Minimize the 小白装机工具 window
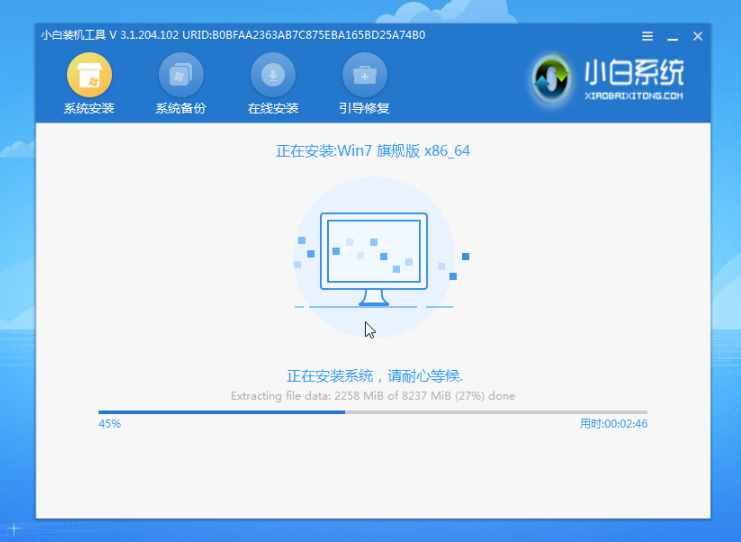The image size is (741, 542). point(673,36)
